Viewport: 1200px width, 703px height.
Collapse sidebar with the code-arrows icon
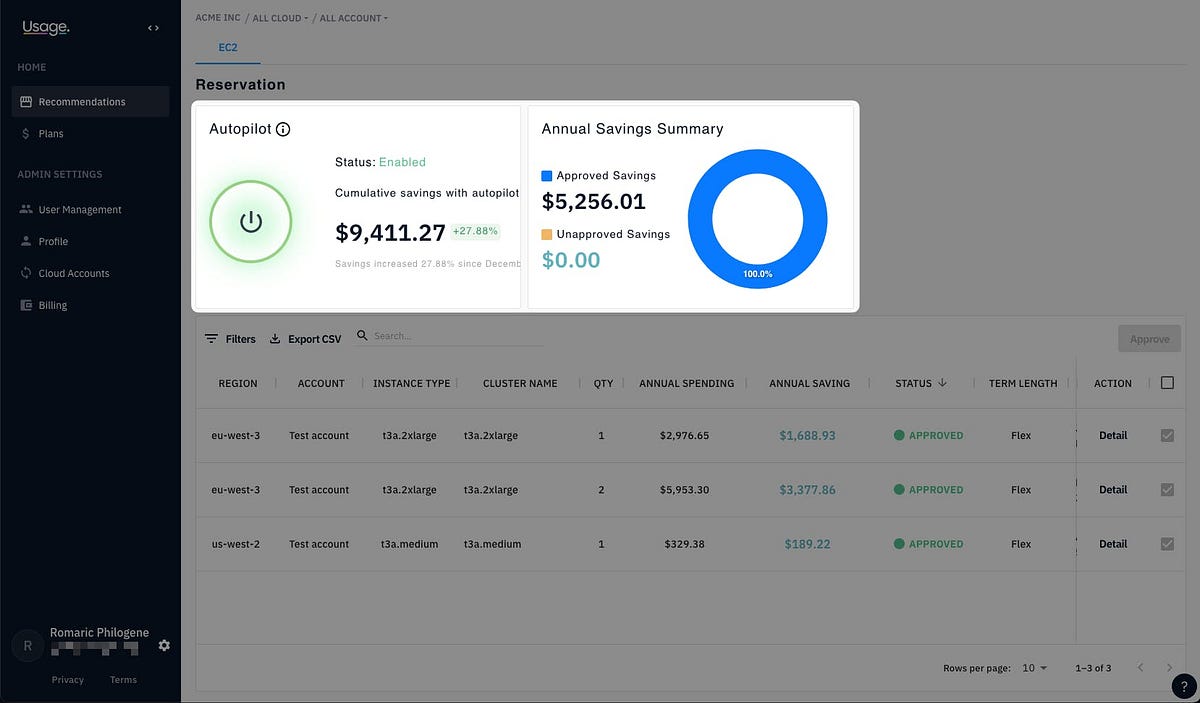pos(153,28)
